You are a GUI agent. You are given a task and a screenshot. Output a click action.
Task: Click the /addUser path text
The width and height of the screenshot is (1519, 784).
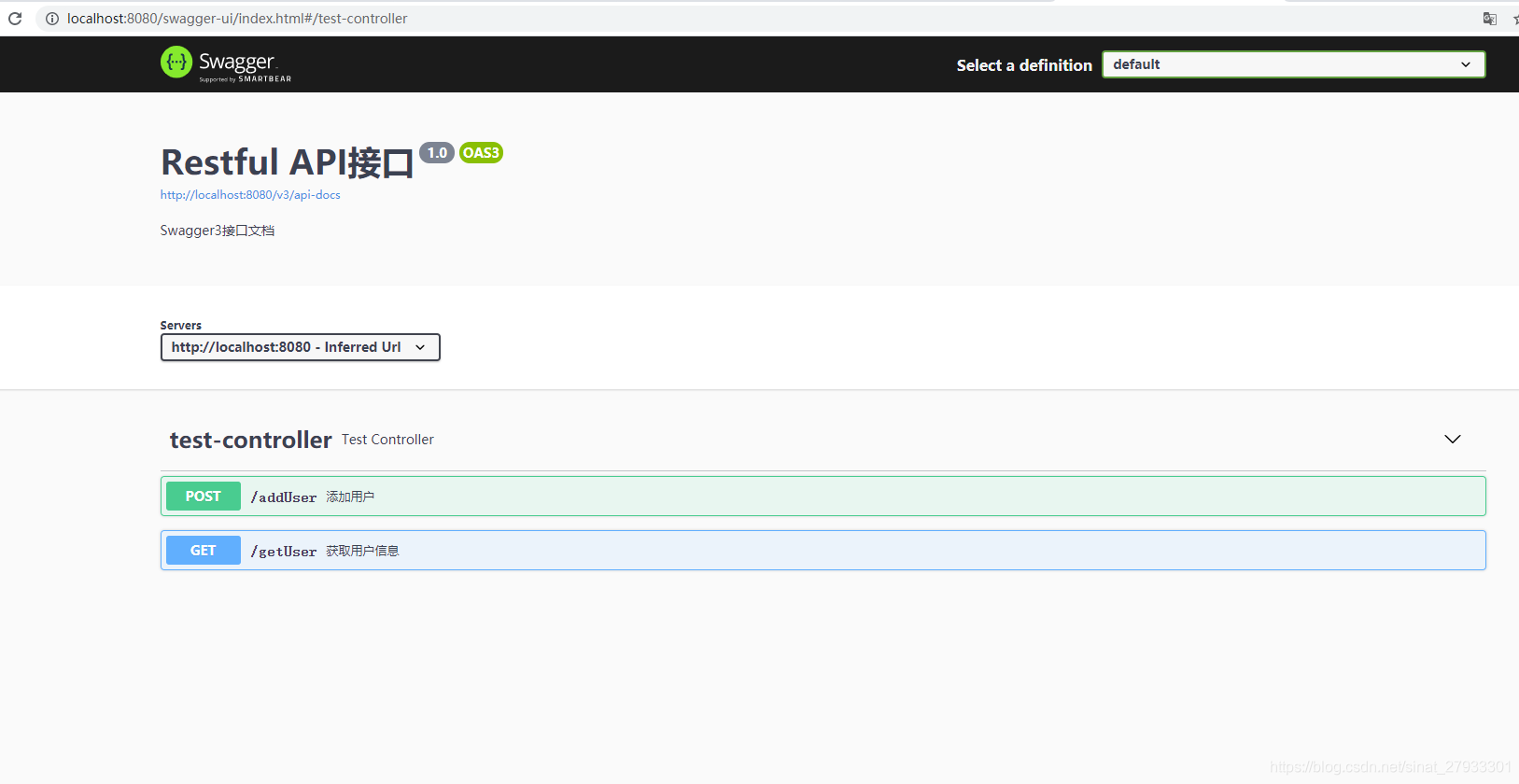pyautogui.click(x=284, y=497)
